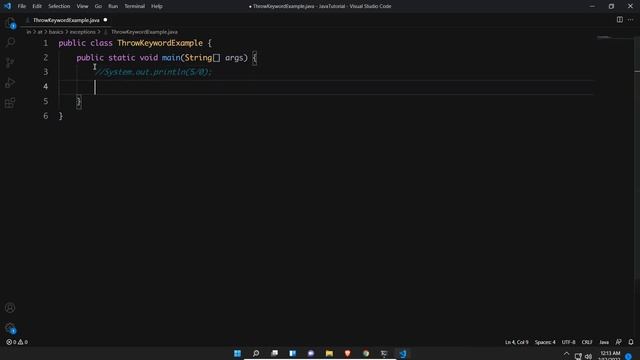This screenshot has width=640, height=360.
Task: Open the feedback icon in status bar
Action: coord(618,342)
